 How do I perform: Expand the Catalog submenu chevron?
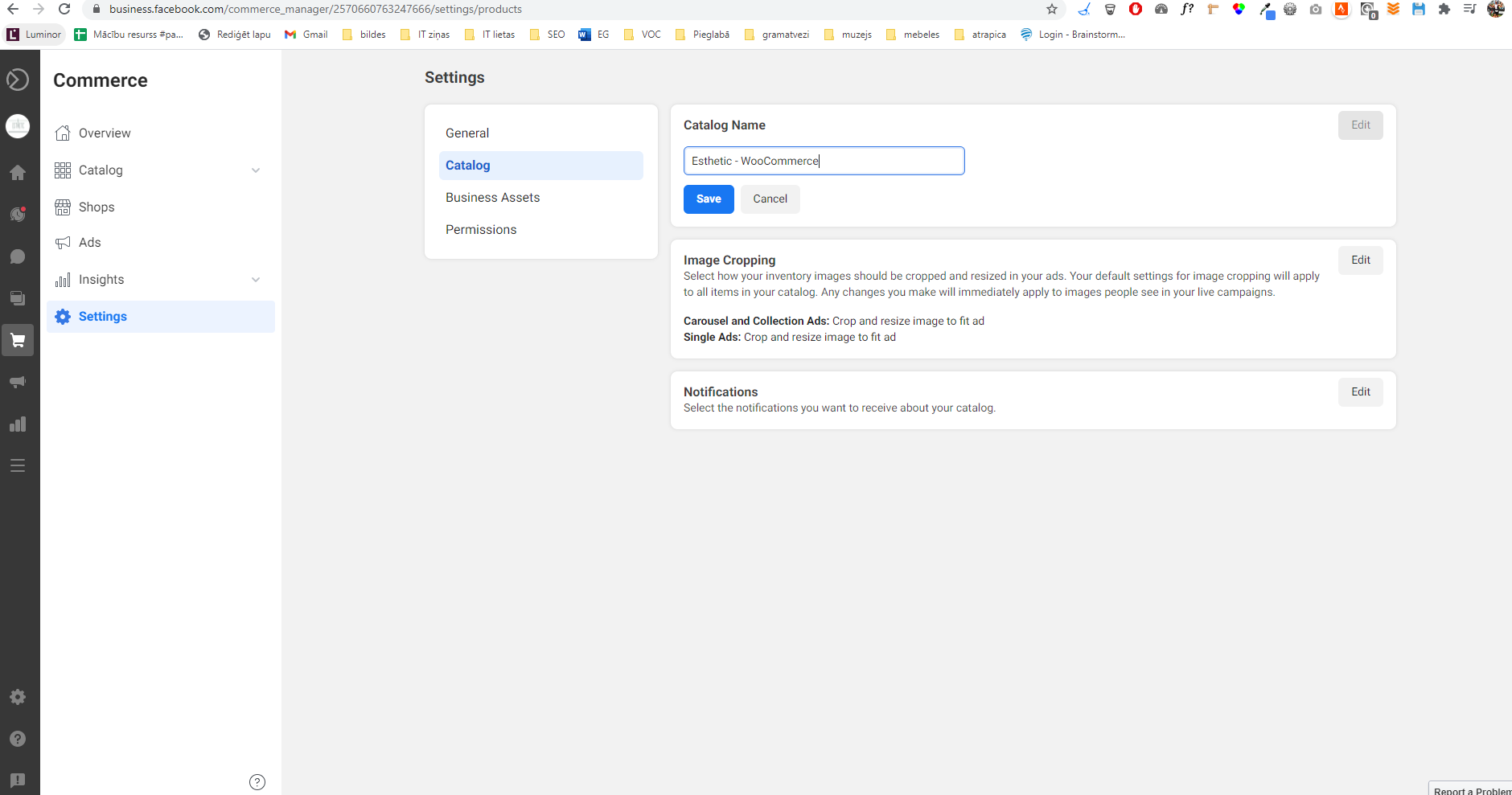point(256,170)
